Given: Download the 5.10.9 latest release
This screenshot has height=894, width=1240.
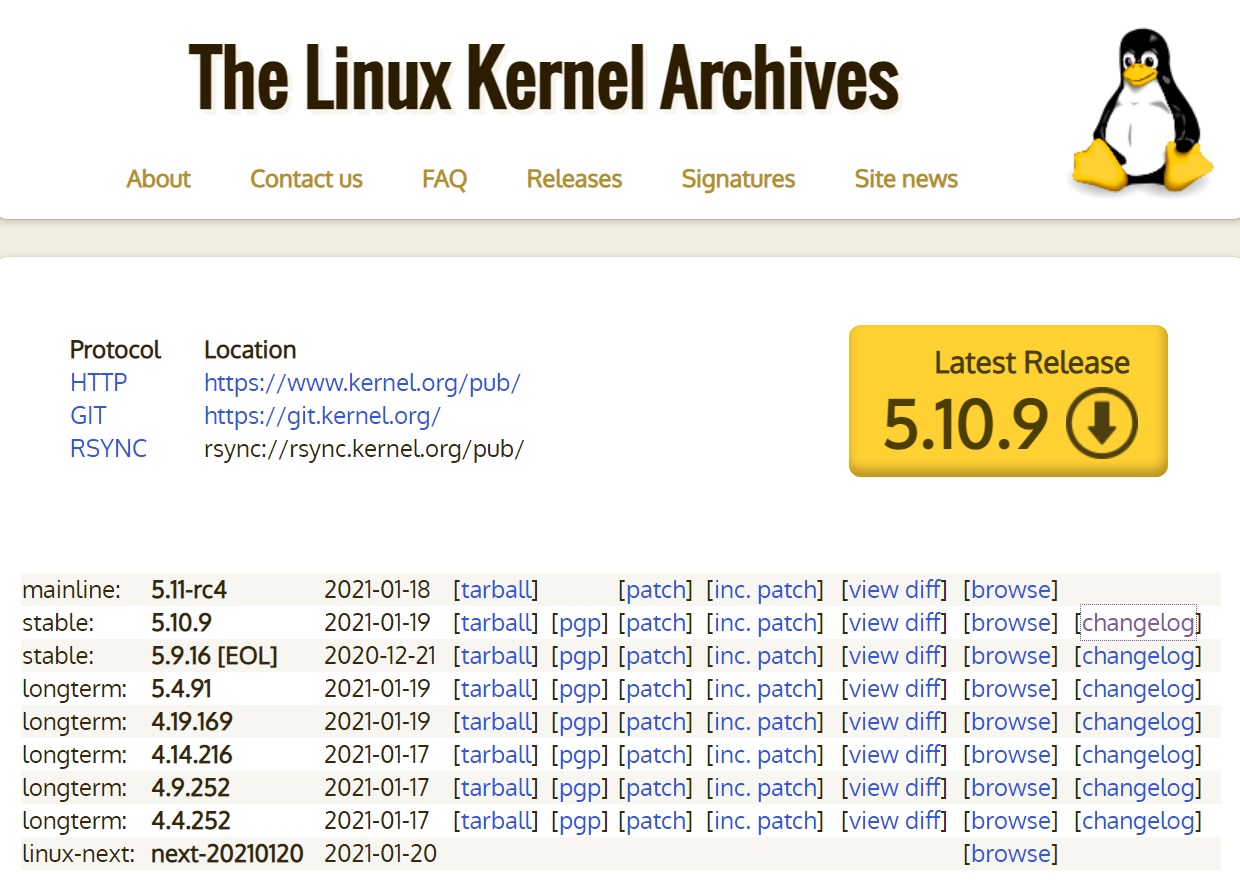Looking at the screenshot, I should (x=1007, y=400).
